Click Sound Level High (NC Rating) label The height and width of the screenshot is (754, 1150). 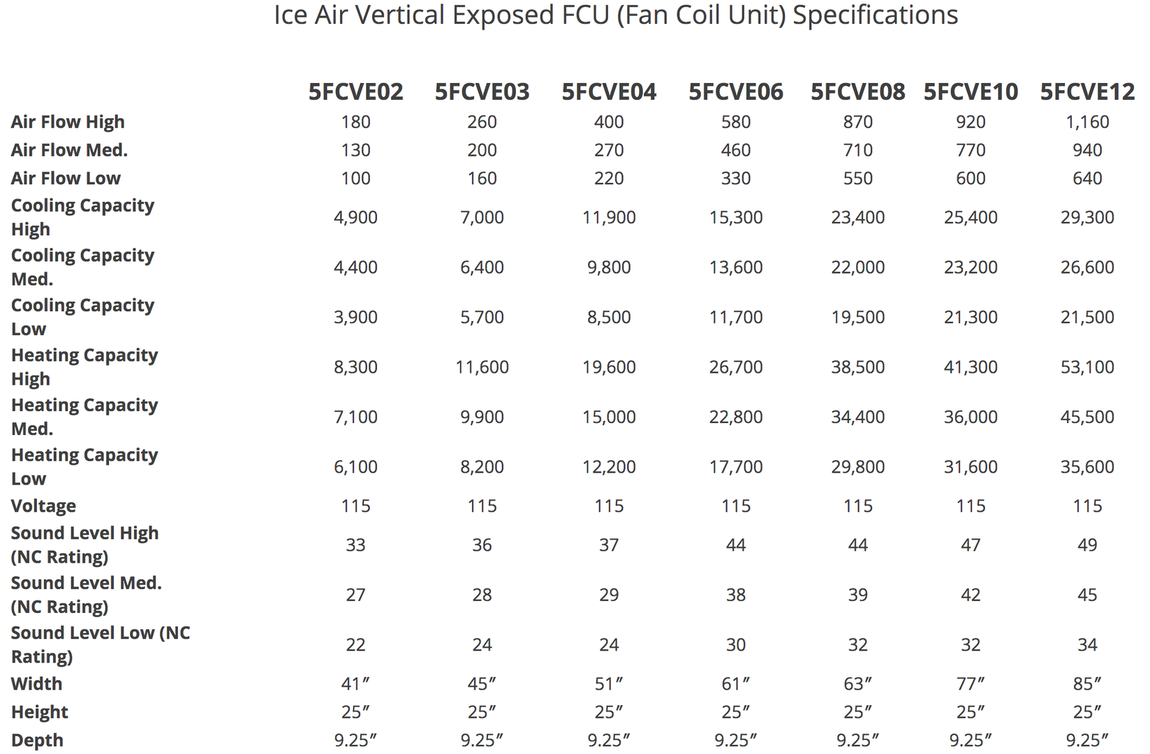pyautogui.click(x=84, y=545)
